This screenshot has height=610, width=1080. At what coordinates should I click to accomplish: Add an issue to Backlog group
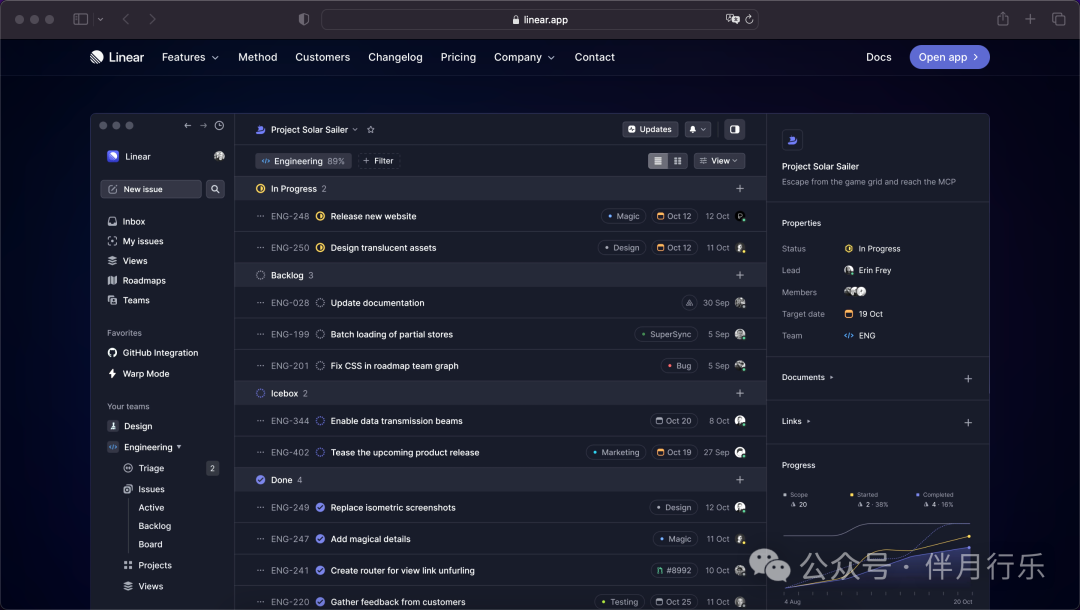click(740, 275)
